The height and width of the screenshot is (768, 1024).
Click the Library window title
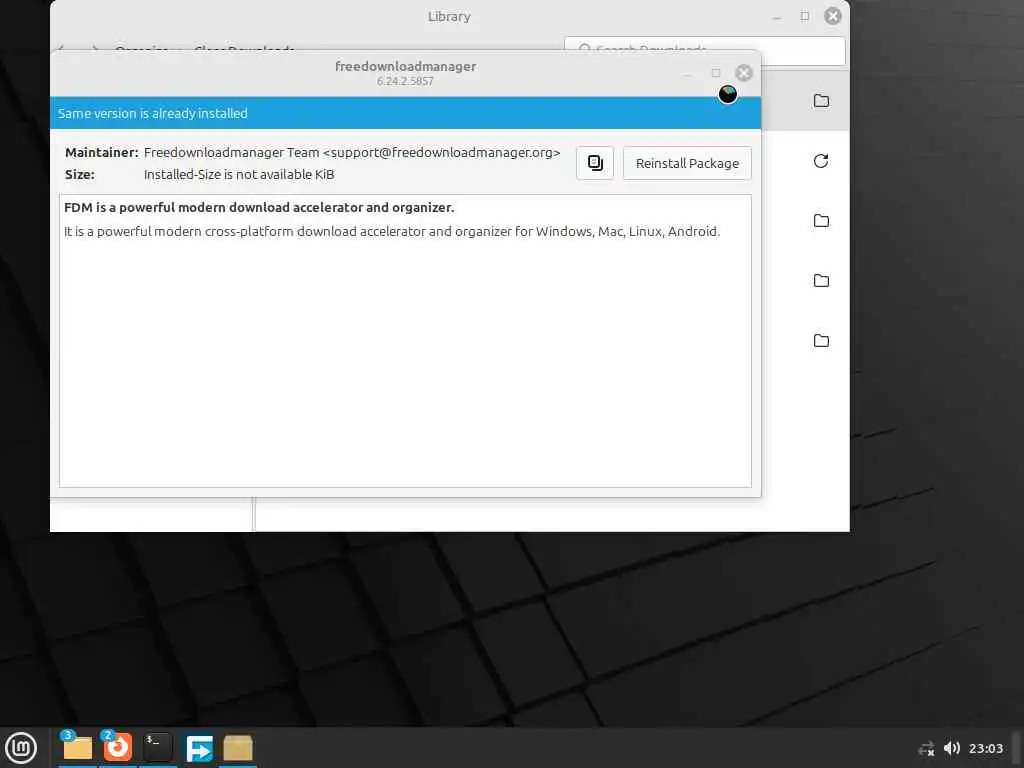coord(449,16)
